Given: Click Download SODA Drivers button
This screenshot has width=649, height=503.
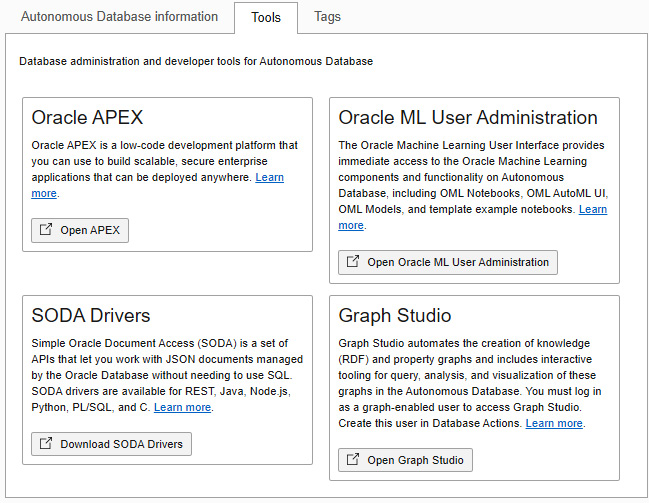Looking at the screenshot, I should pyautogui.click(x=111, y=444).
